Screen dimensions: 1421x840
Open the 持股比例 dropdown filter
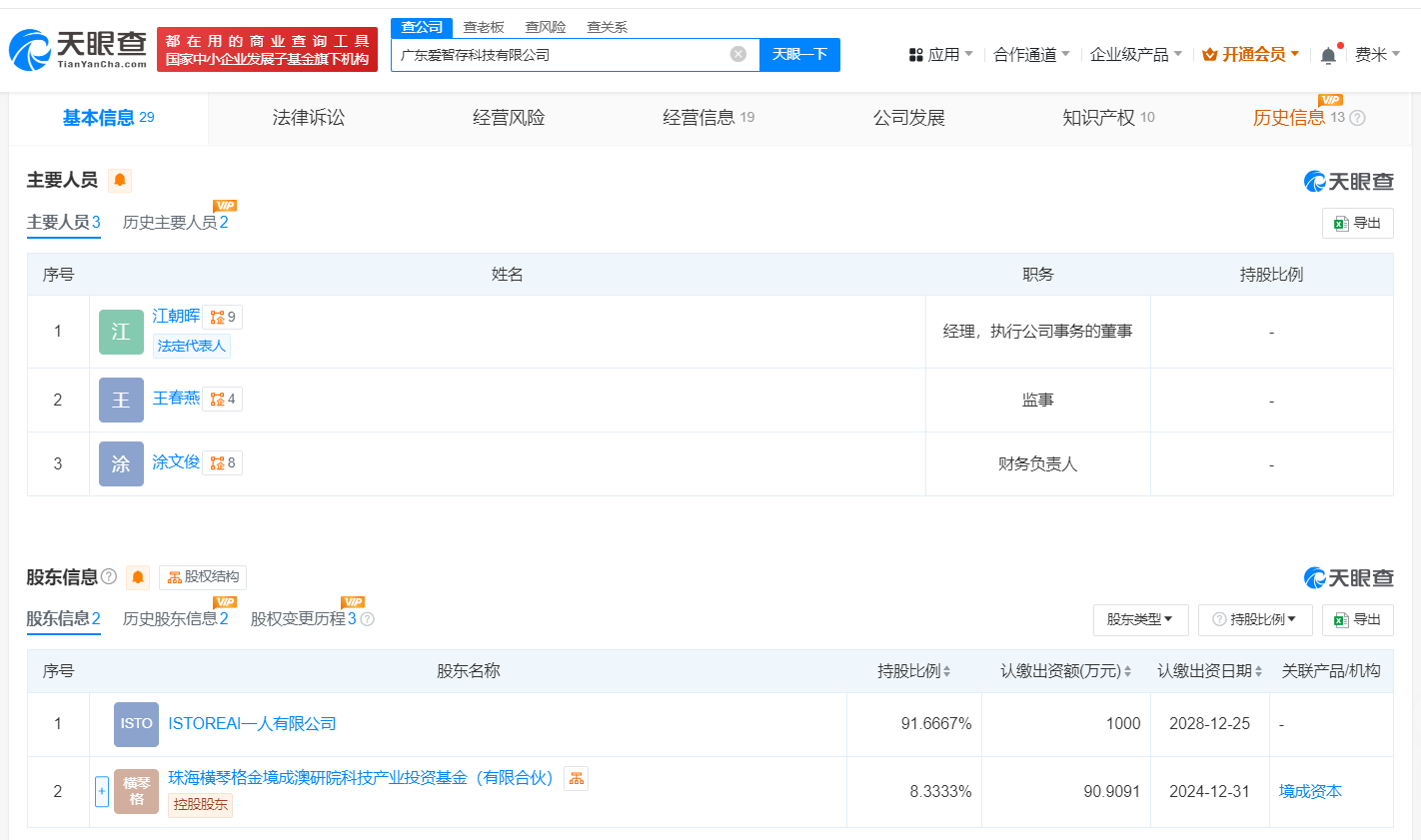coord(1254,619)
